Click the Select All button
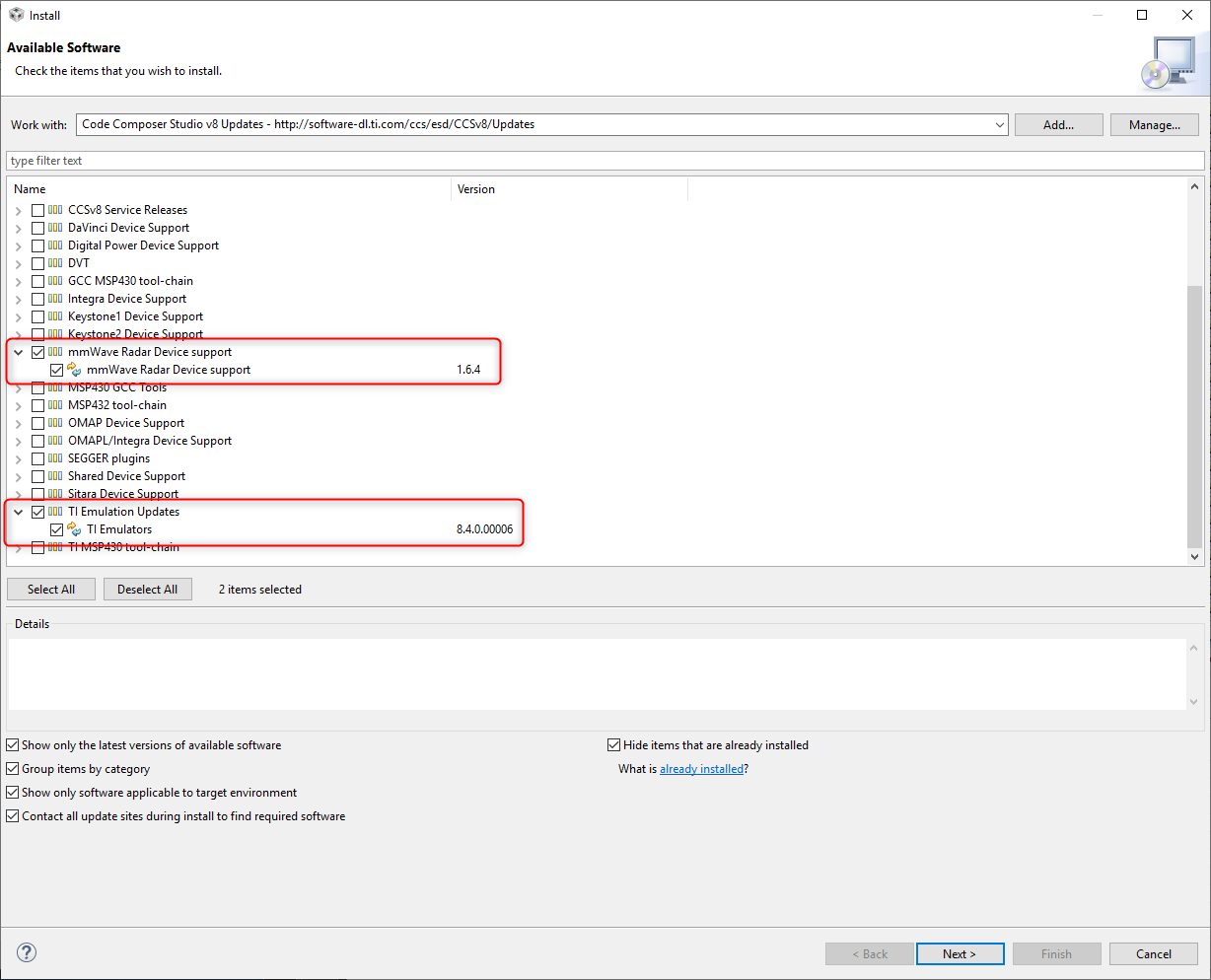This screenshot has height=980, width=1211. coord(51,590)
